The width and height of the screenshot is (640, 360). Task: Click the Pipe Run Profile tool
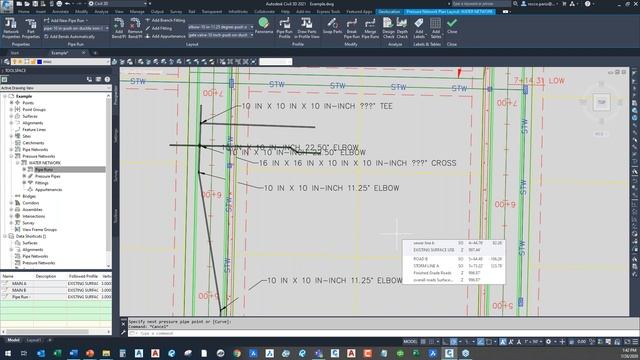(284, 28)
